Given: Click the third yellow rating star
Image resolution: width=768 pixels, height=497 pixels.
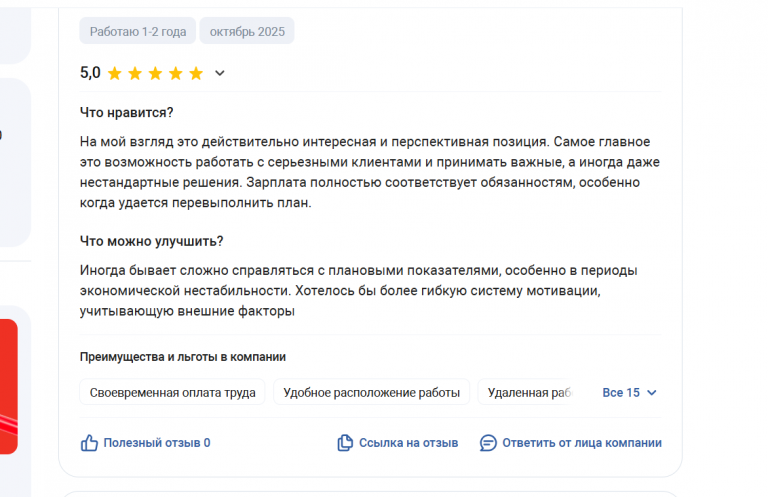Looking at the screenshot, I should tap(155, 73).
